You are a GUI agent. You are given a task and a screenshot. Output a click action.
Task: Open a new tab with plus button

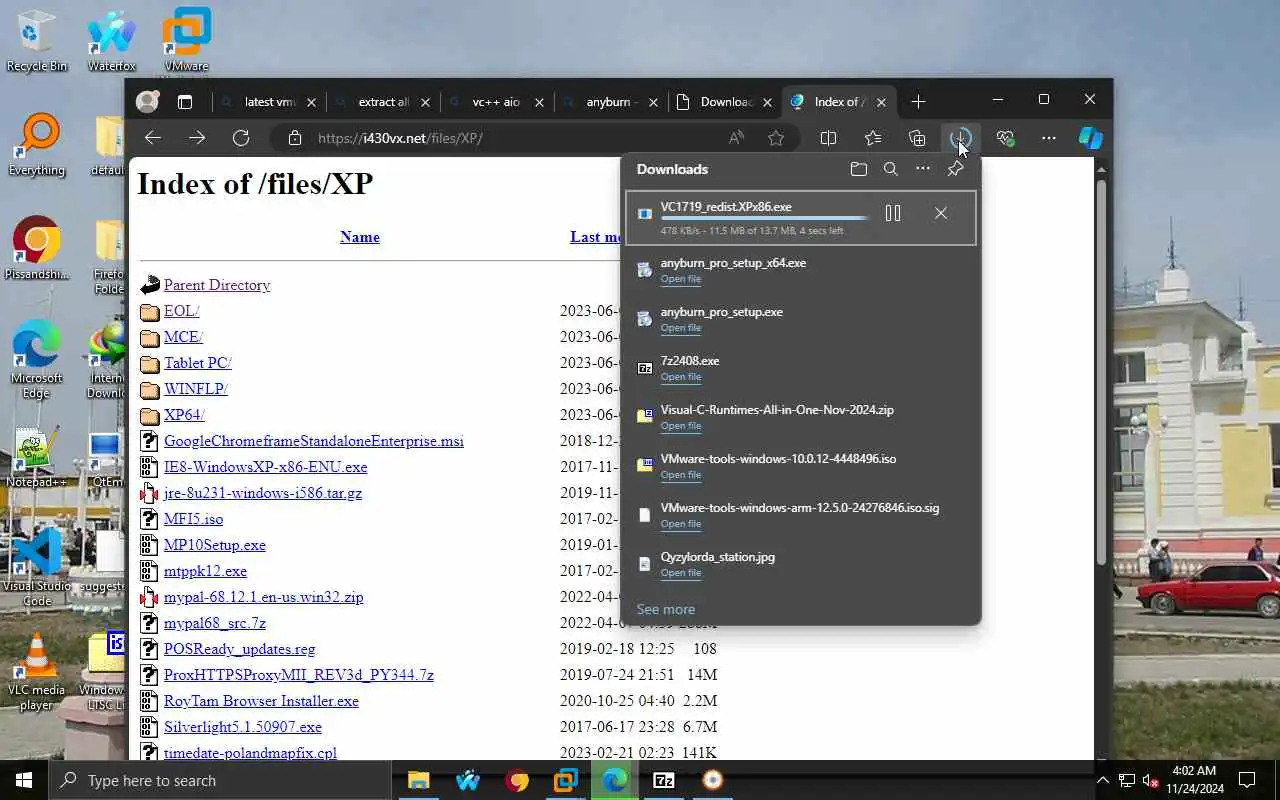coord(918,102)
